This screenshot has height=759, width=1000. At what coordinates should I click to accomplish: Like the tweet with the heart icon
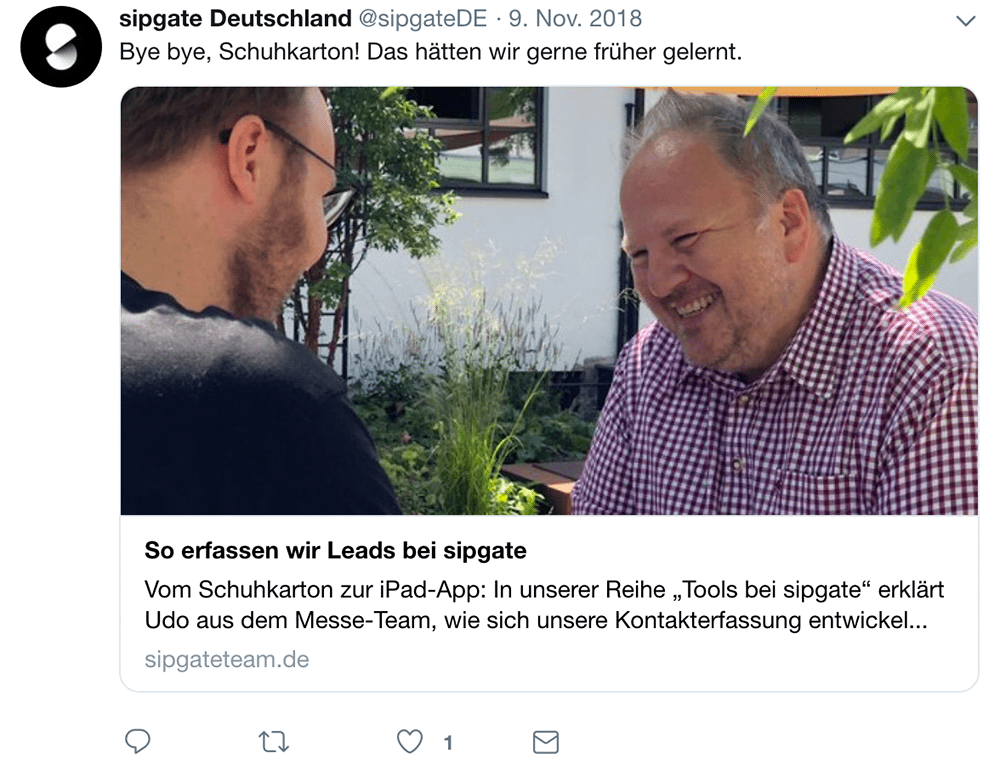[x=409, y=742]
